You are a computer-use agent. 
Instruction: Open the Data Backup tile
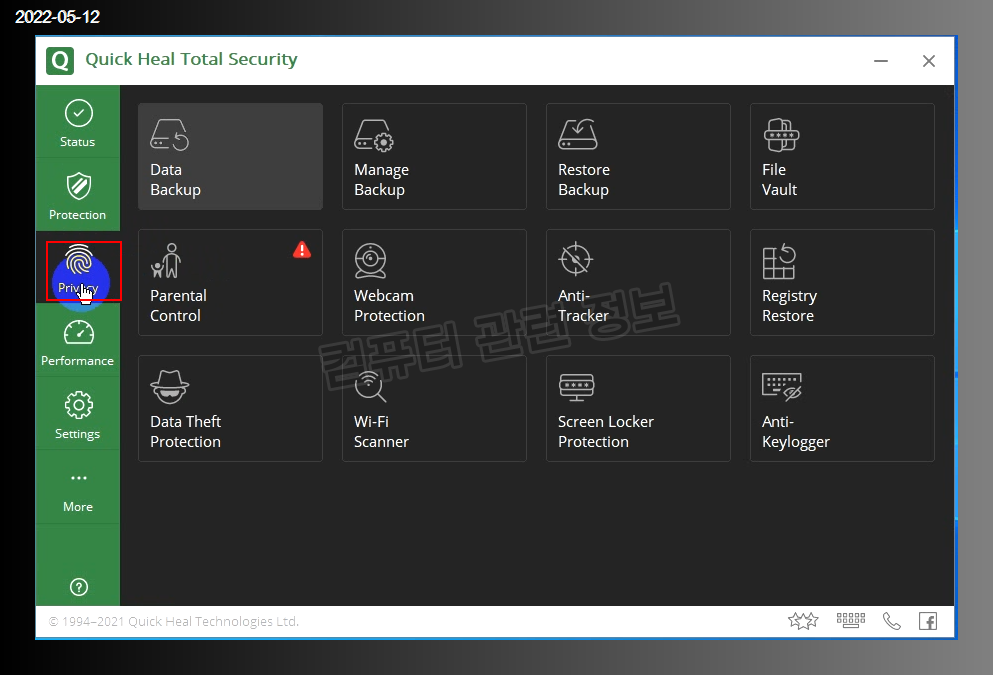231,156
